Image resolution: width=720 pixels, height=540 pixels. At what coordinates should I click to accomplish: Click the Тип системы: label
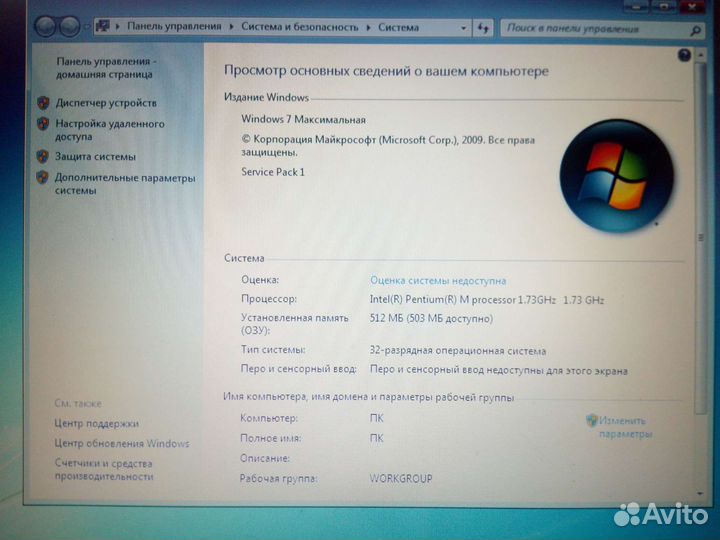(x=273, y=350)
